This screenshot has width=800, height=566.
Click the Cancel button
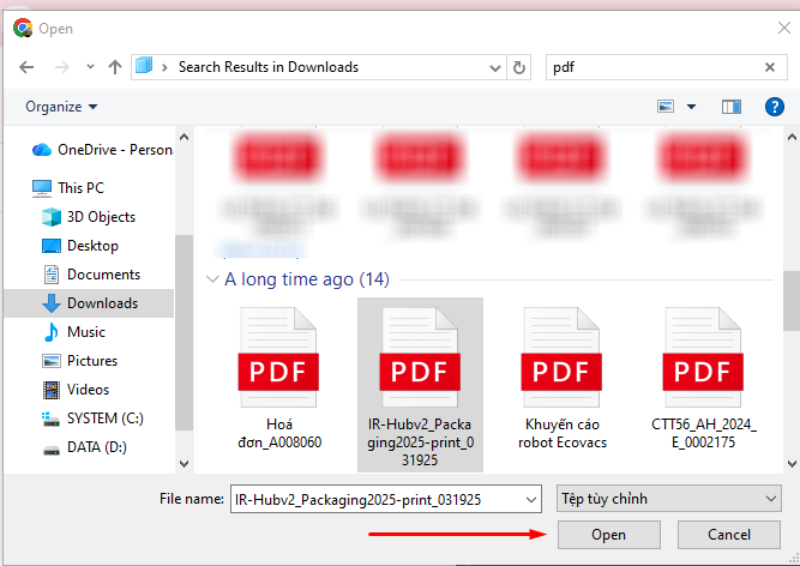click(x=729, y=534)
